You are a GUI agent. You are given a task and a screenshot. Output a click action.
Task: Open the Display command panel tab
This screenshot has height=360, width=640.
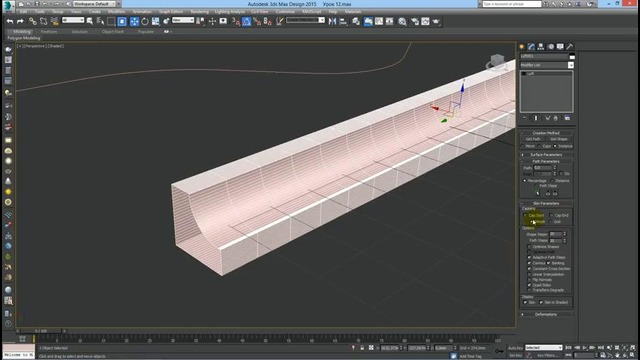(x=560, y=47)
